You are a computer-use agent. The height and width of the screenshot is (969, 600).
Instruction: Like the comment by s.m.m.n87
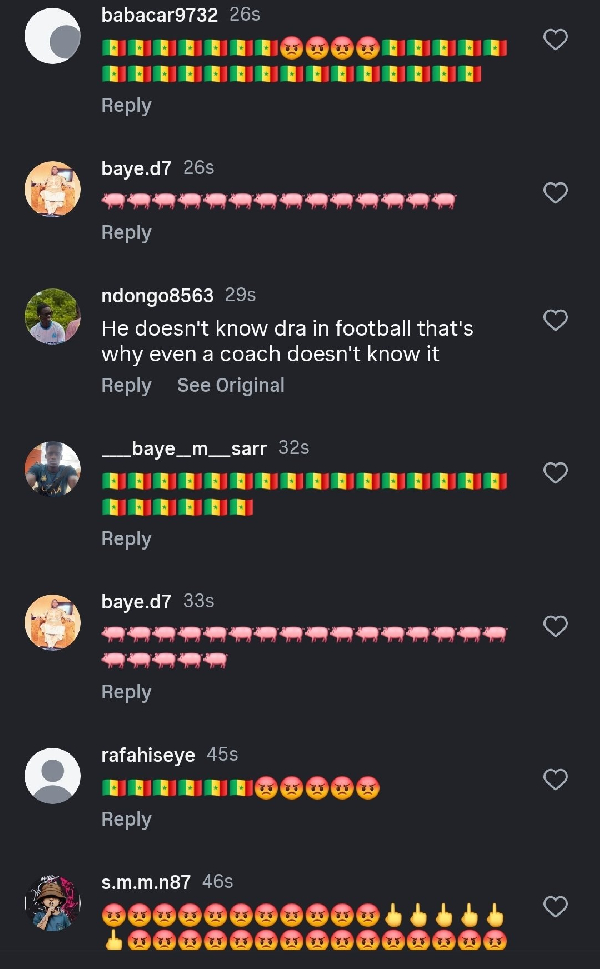point(554,907)
